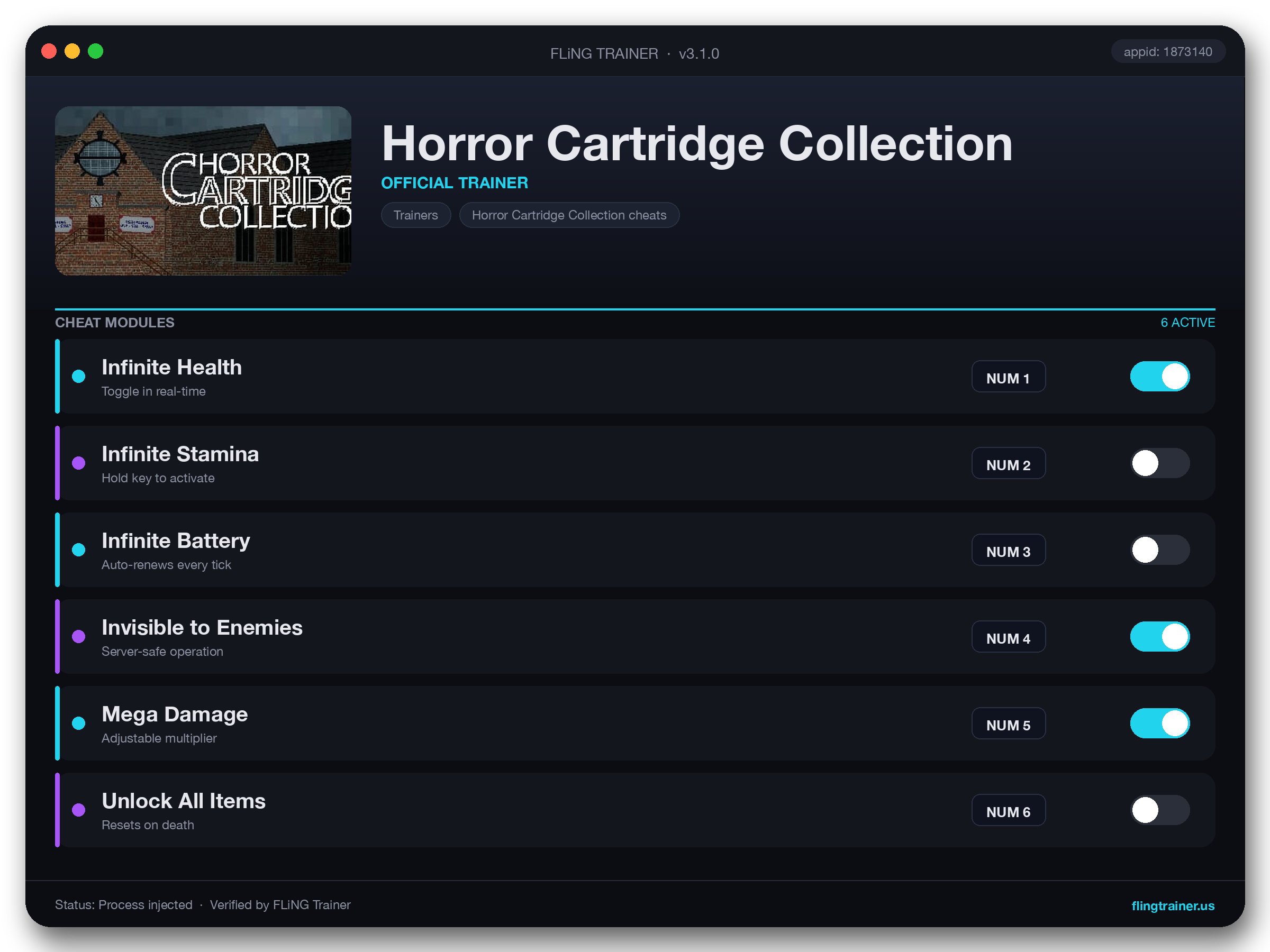
Task: Select the NUM 5 hotkey button
Action: pyautogui.click(x=1008, y=723)
